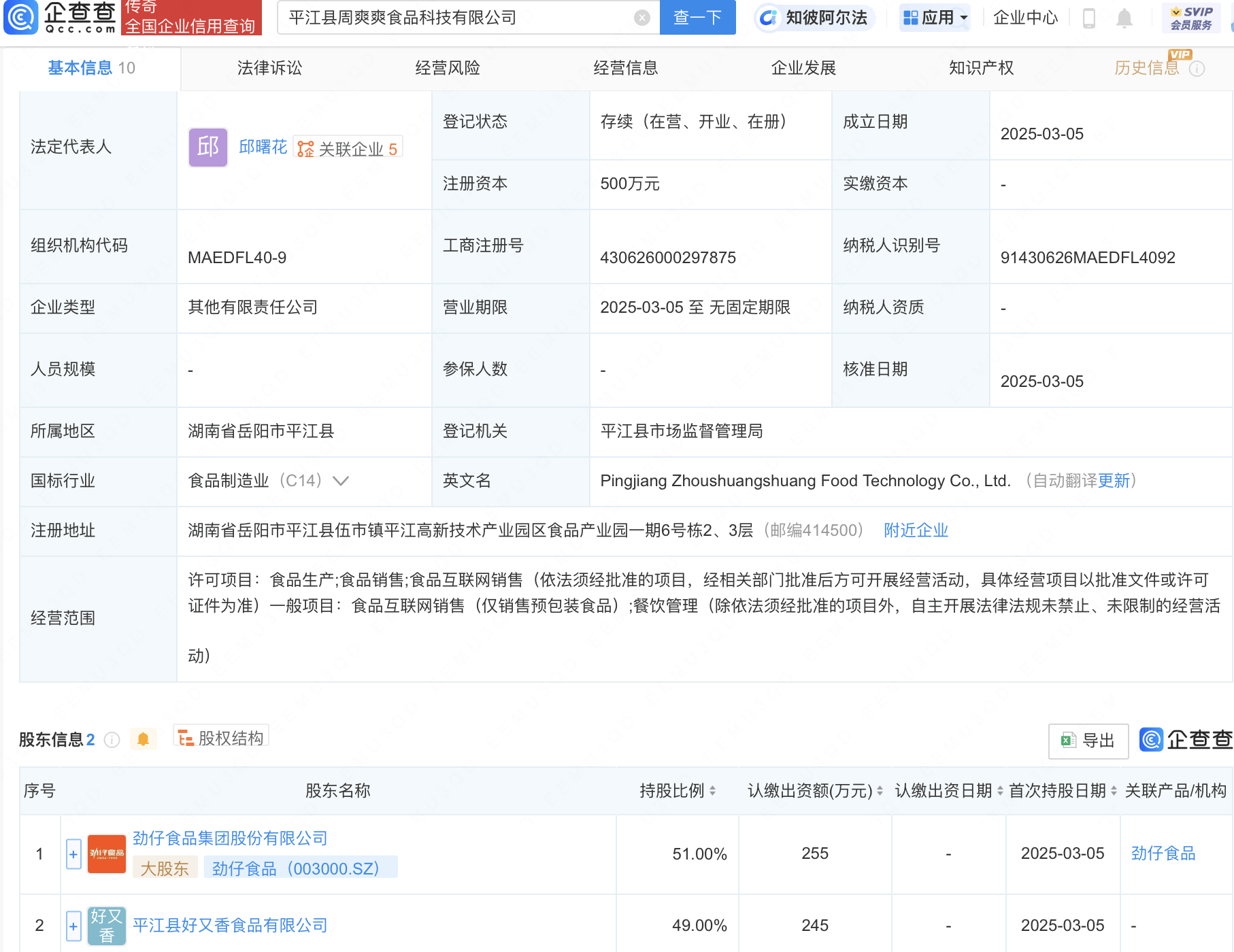This screenshot has width=1234, height=952.
Task: Open 历史信息 VIP tab
Action: point(1147,68)
